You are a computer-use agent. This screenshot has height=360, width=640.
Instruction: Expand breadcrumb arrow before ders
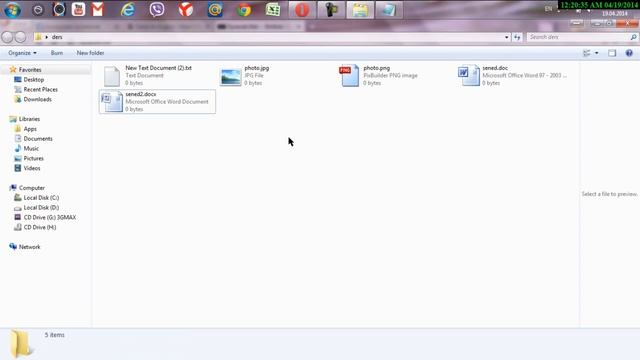click(47, 37)
